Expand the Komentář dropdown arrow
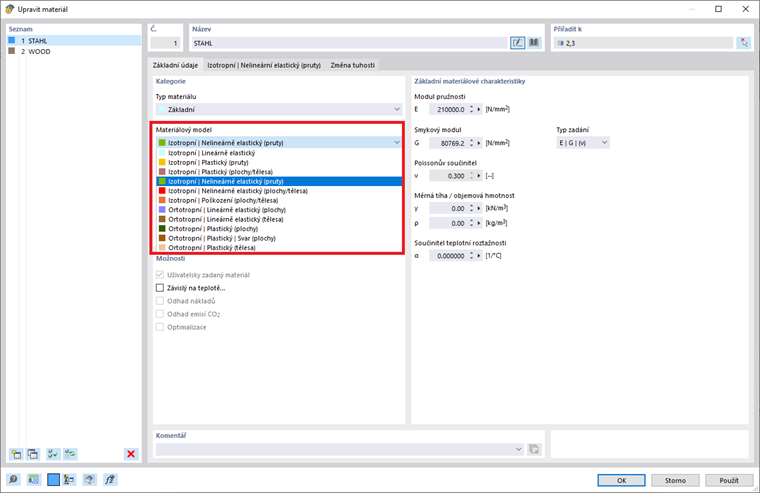The width and height of the screenshot is (760, 493). coord(518,449)
